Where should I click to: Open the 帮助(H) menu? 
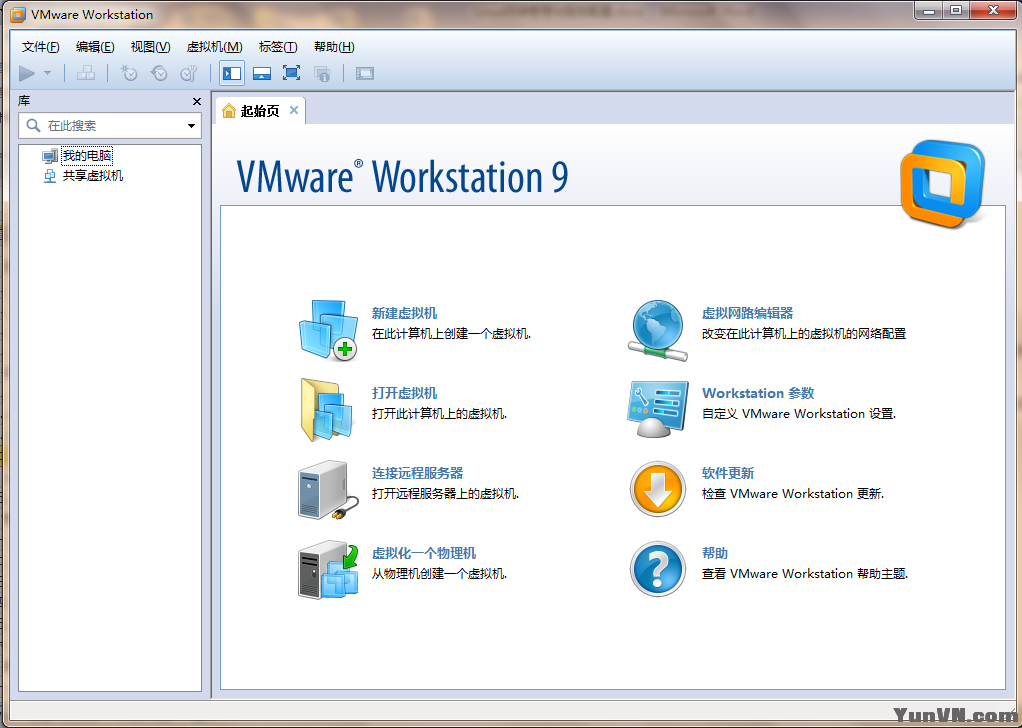point(334,47)
